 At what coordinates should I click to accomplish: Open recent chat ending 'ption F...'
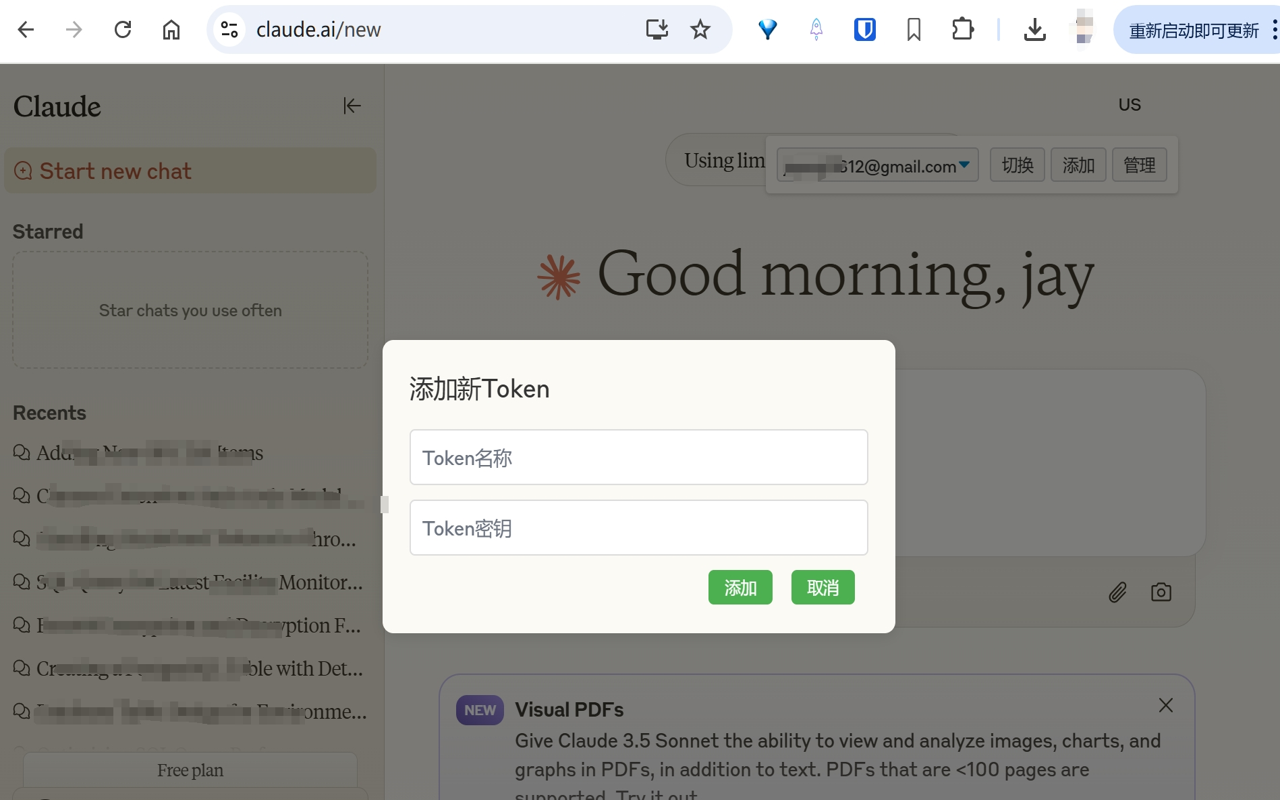pos(189,625)
